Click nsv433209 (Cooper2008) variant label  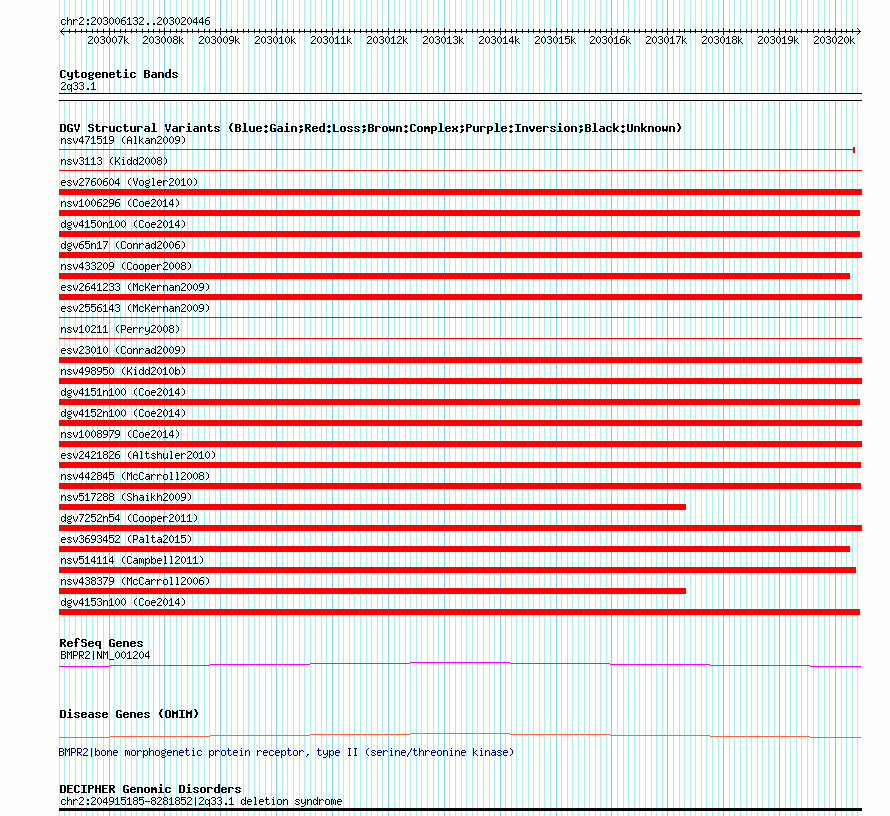[126, 266]
